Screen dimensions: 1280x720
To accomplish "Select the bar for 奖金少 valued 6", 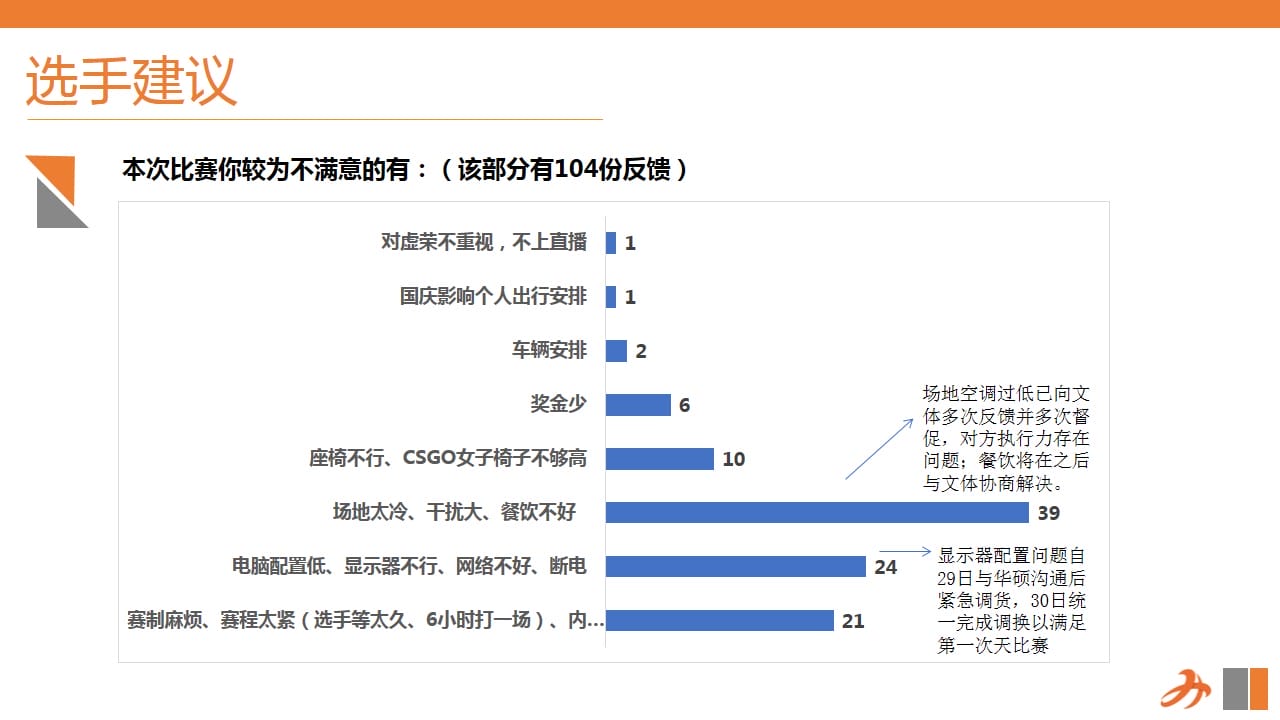I will [638, 404].
